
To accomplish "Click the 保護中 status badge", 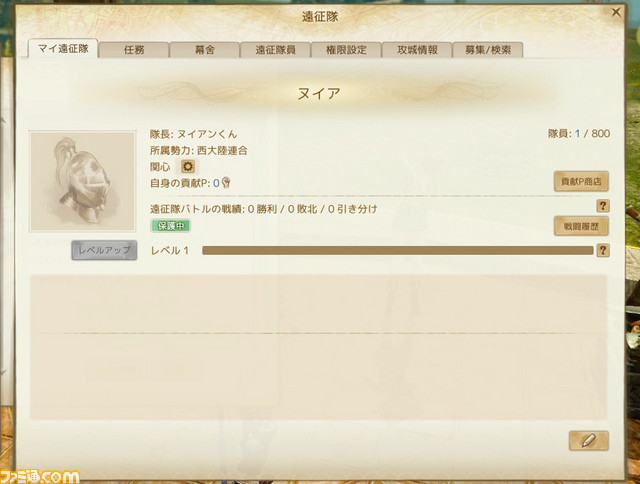I will pos(171,226).
